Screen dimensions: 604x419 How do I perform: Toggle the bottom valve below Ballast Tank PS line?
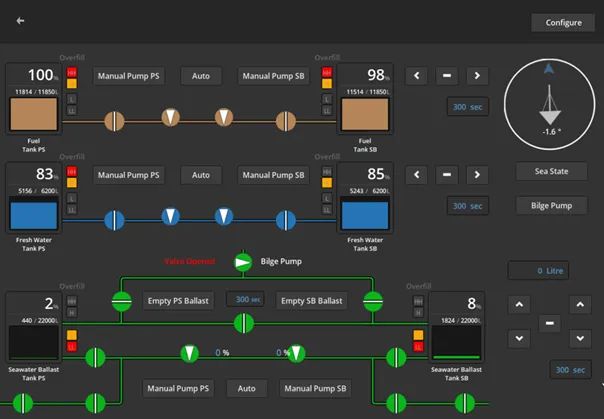[x=95, y=403]
